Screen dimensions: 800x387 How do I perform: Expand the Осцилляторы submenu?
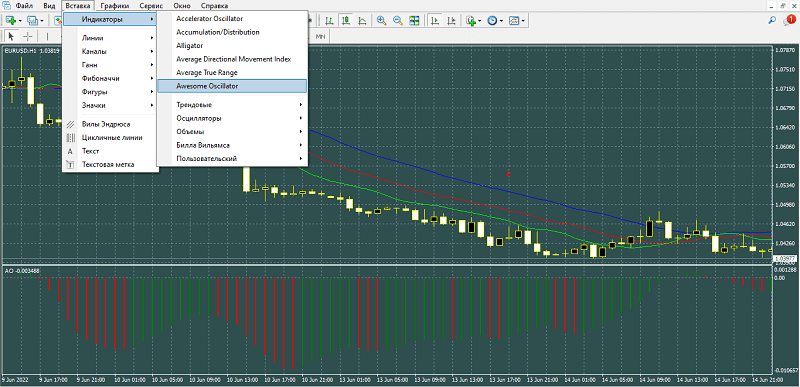coord(232,118)
